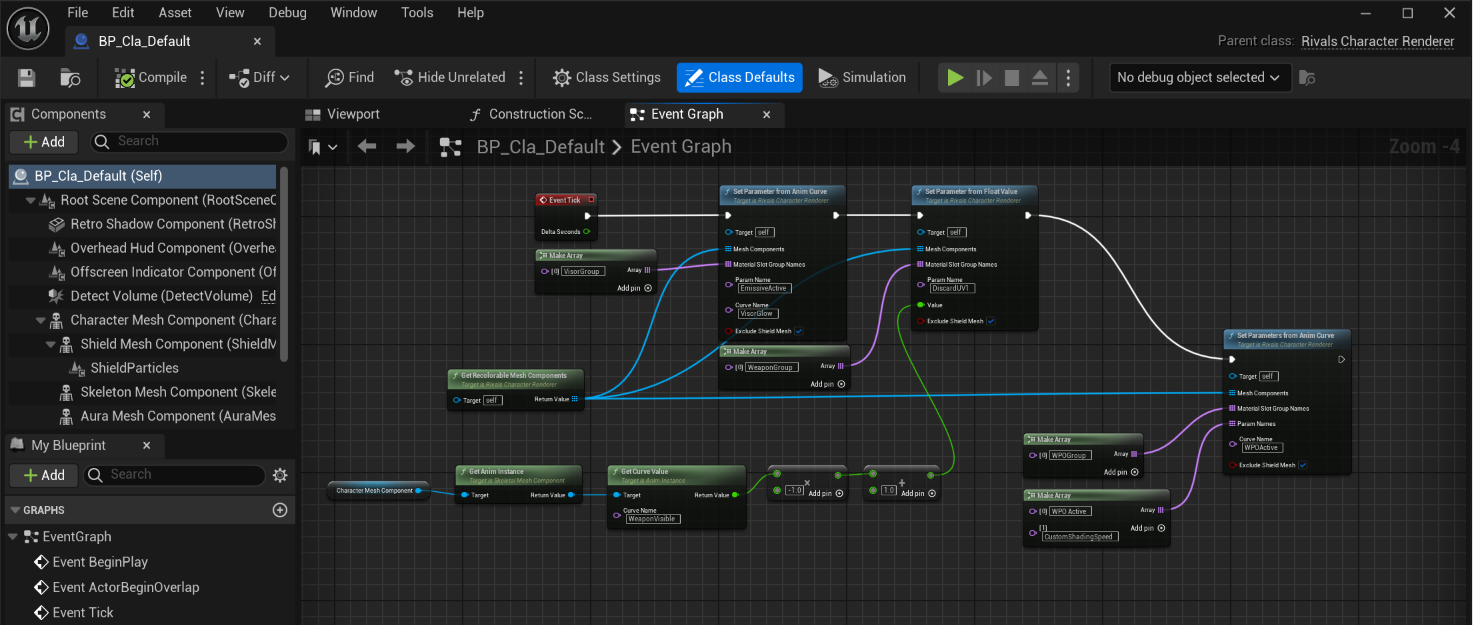
Task: Select BP_Cla_Default (Self) in component tree
Action: pyautogui.click(x=143, y=176)
